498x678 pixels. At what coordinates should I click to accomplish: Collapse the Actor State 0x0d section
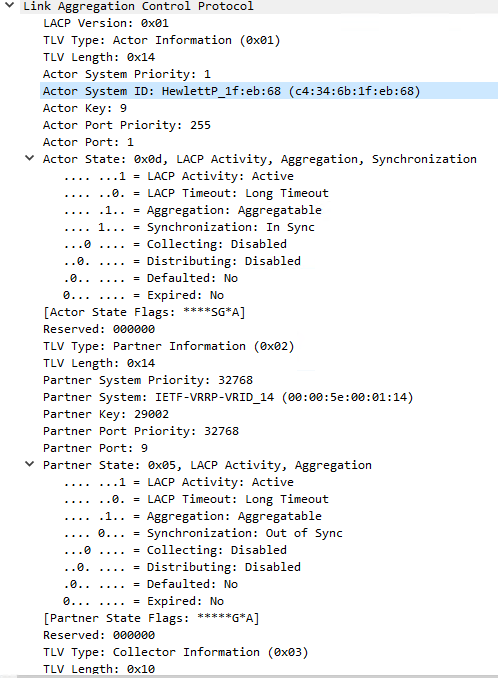29,159
